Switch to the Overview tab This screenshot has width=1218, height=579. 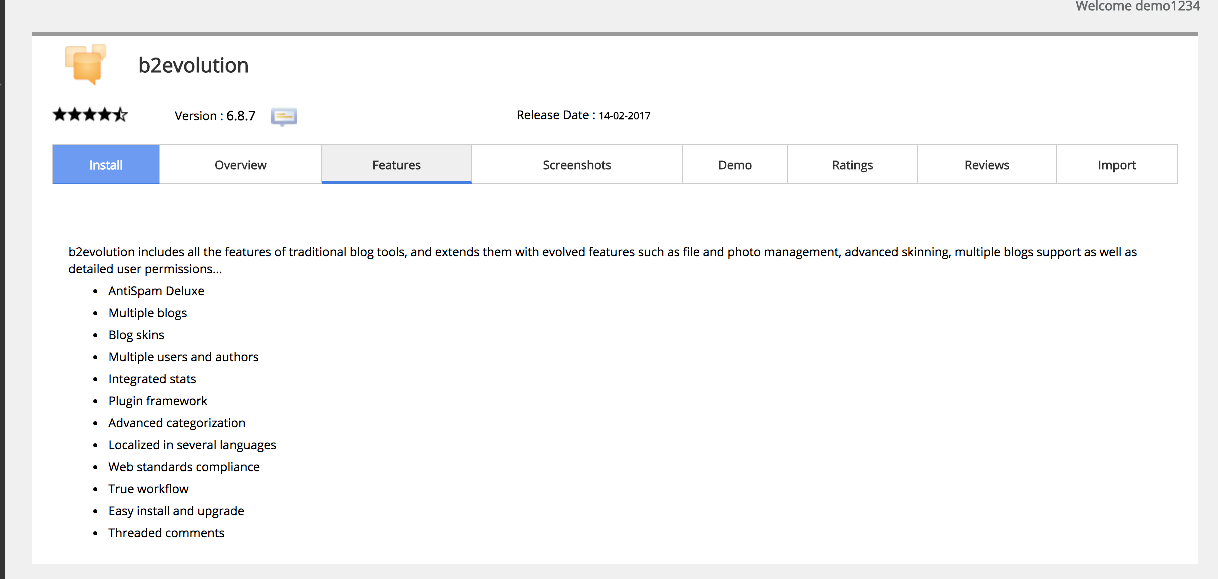point(241,165)
